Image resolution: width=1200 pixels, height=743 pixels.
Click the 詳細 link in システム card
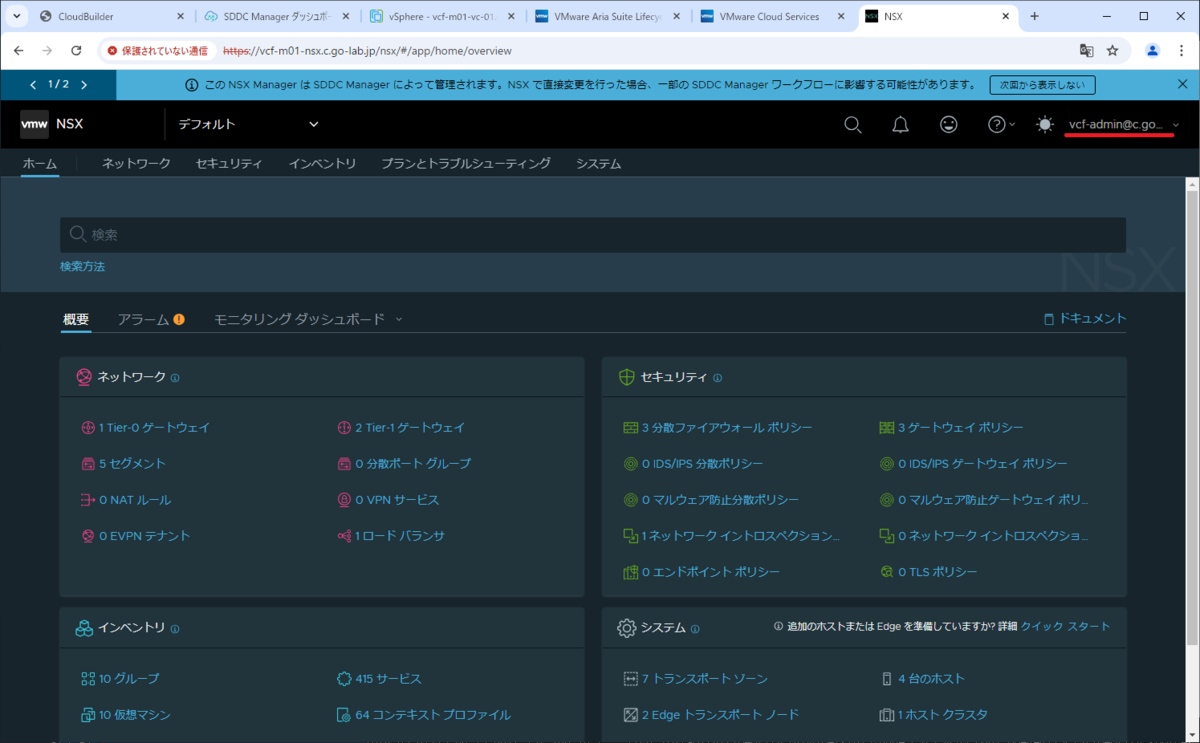pos(1006,626)
